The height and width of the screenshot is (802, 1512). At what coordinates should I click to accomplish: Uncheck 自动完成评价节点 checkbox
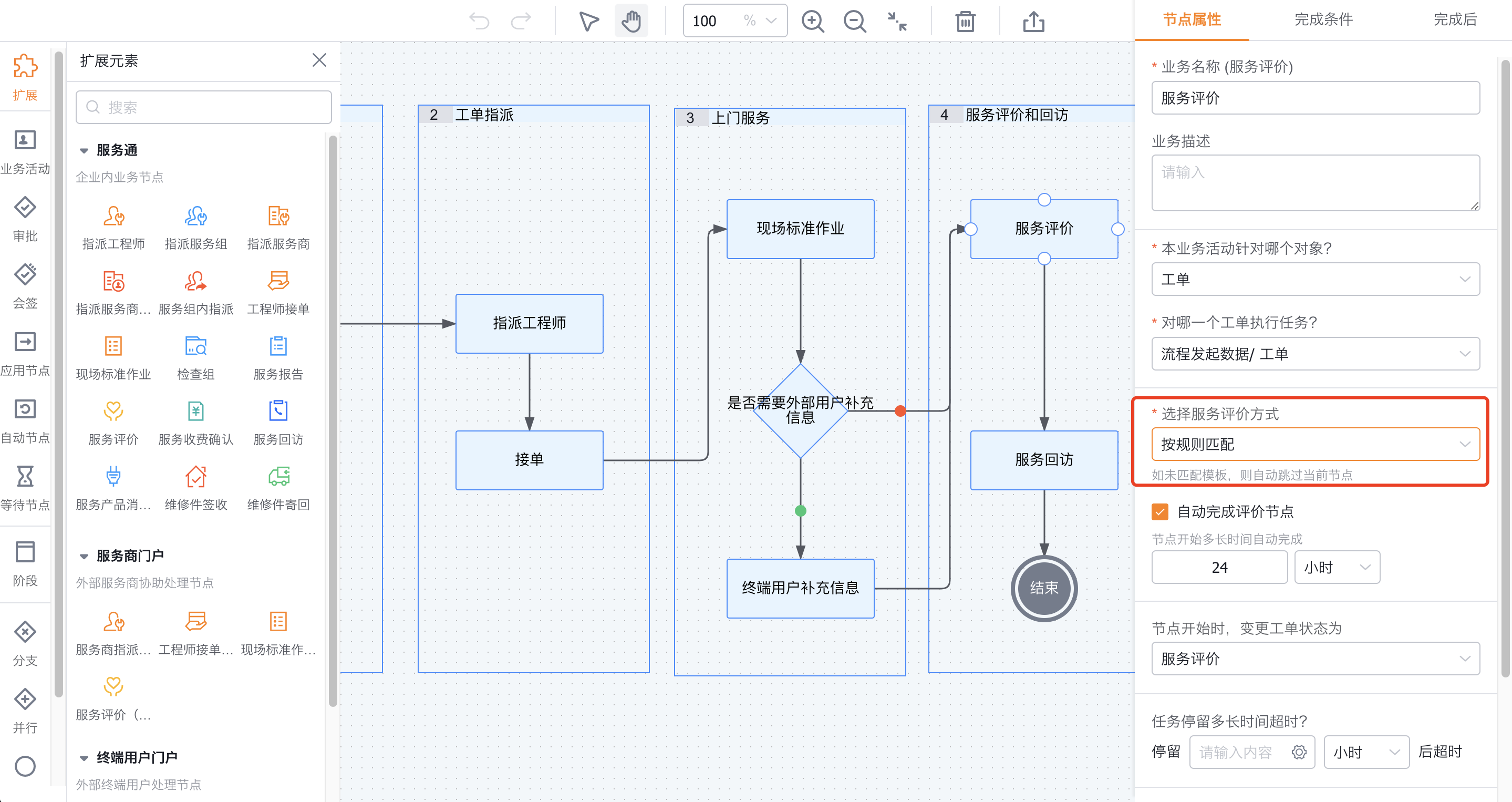click(x=1160, y=511)
